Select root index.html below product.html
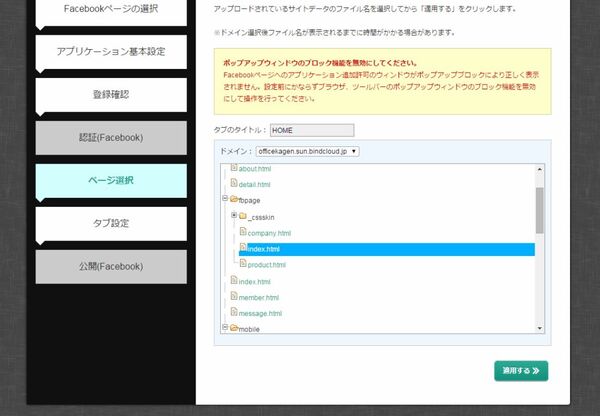The image size is (600, 416). coord(254,282)
